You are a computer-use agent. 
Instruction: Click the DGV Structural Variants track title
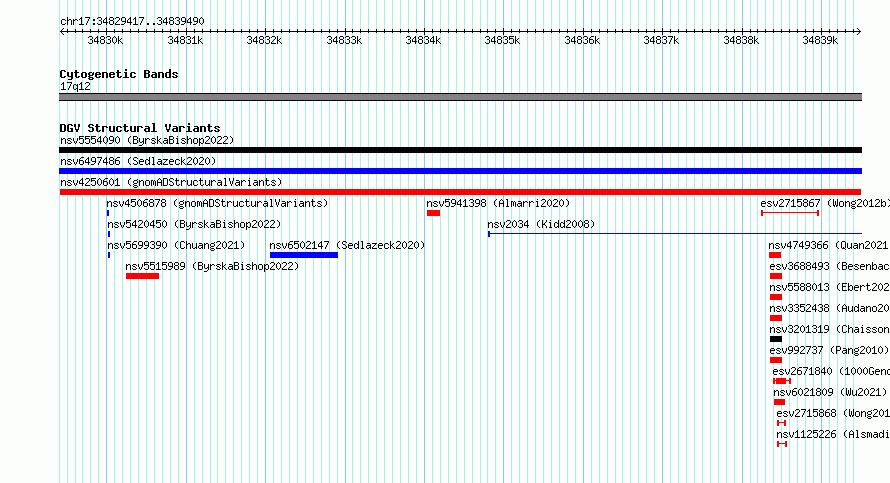tap(140, 128)
